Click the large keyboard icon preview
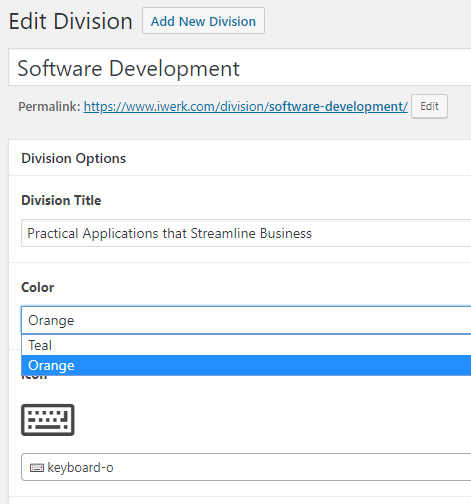 click(x=48, y=420)
